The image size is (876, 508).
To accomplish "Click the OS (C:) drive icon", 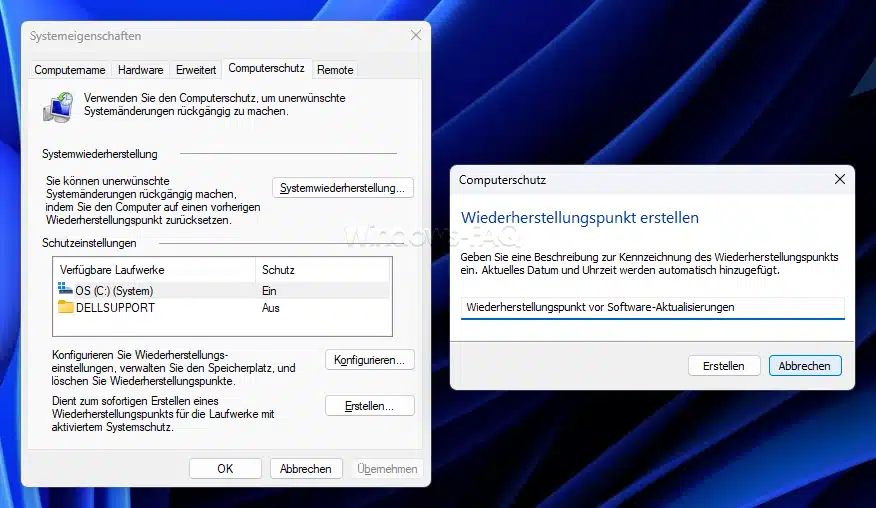I will coord(65,289).
